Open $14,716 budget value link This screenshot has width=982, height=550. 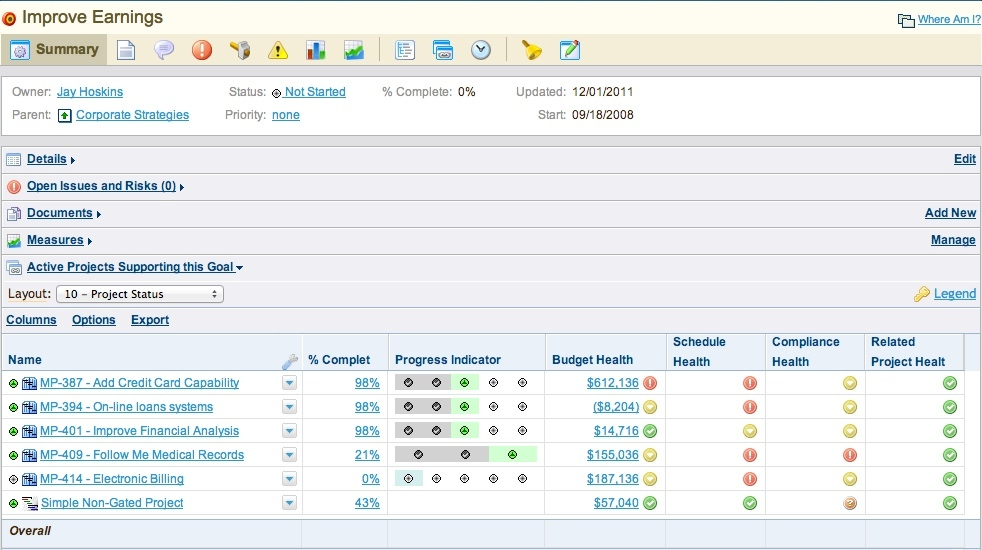tap(616, 431)
